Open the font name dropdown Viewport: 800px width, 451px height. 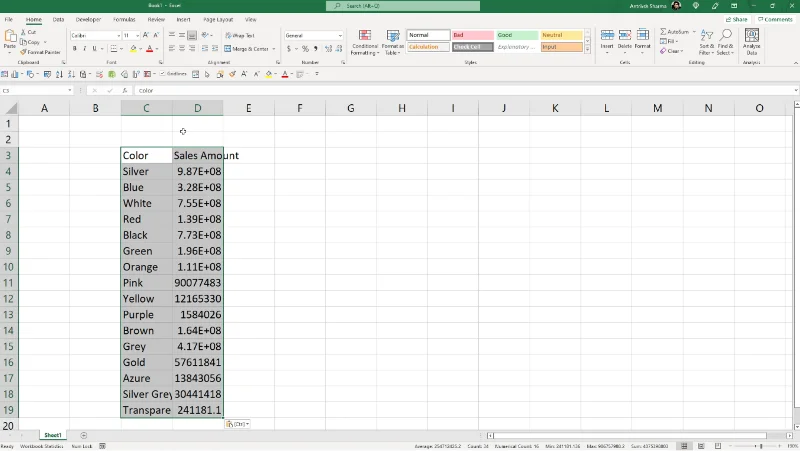coord(118,36)
